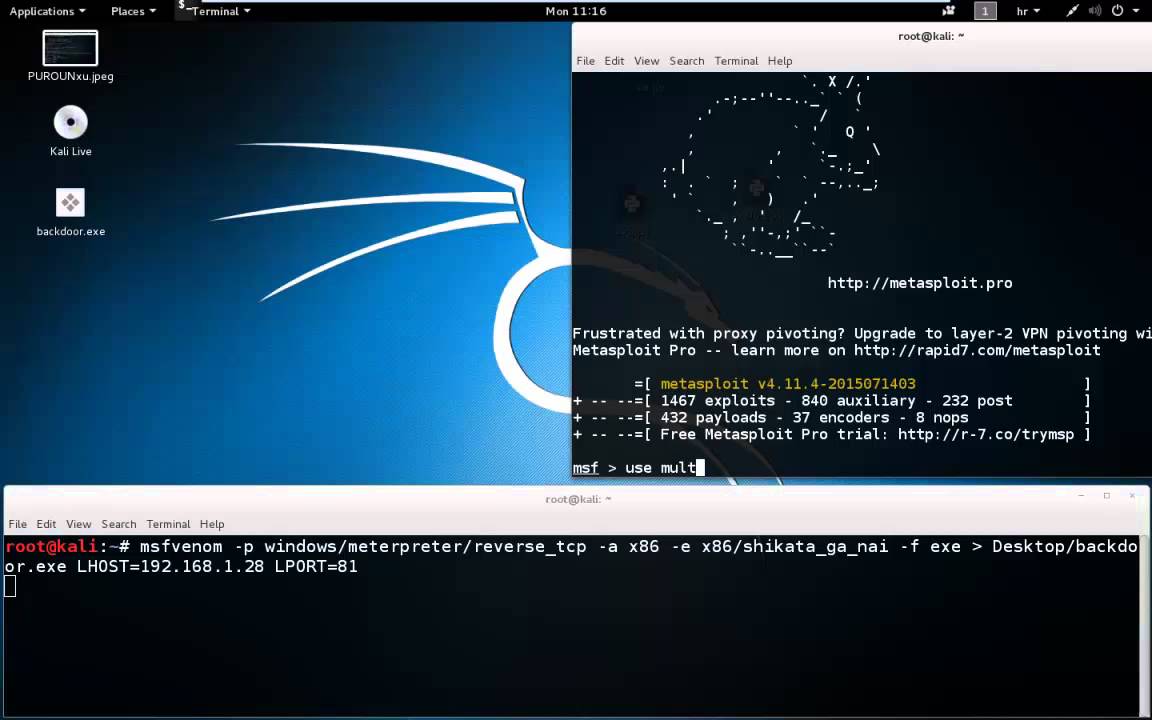Open View menu in upper terminal window

pos(647,61)
